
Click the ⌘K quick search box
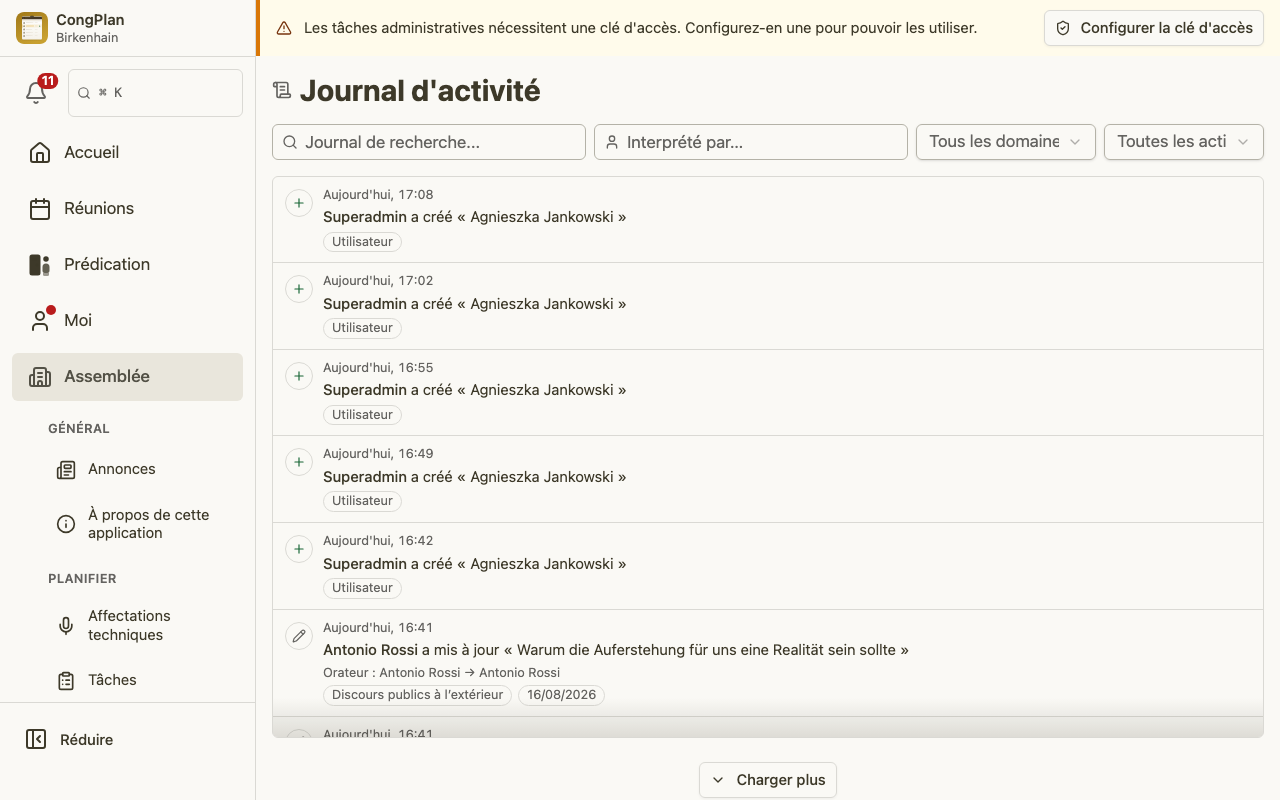[155, 93]
